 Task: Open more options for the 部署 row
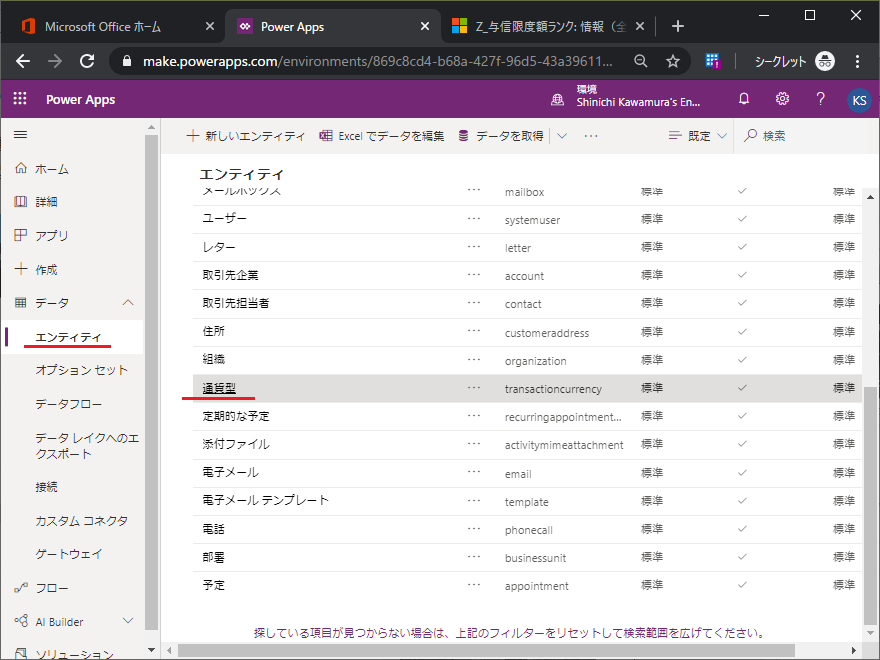pyautogui.click(x=474, y=556)
